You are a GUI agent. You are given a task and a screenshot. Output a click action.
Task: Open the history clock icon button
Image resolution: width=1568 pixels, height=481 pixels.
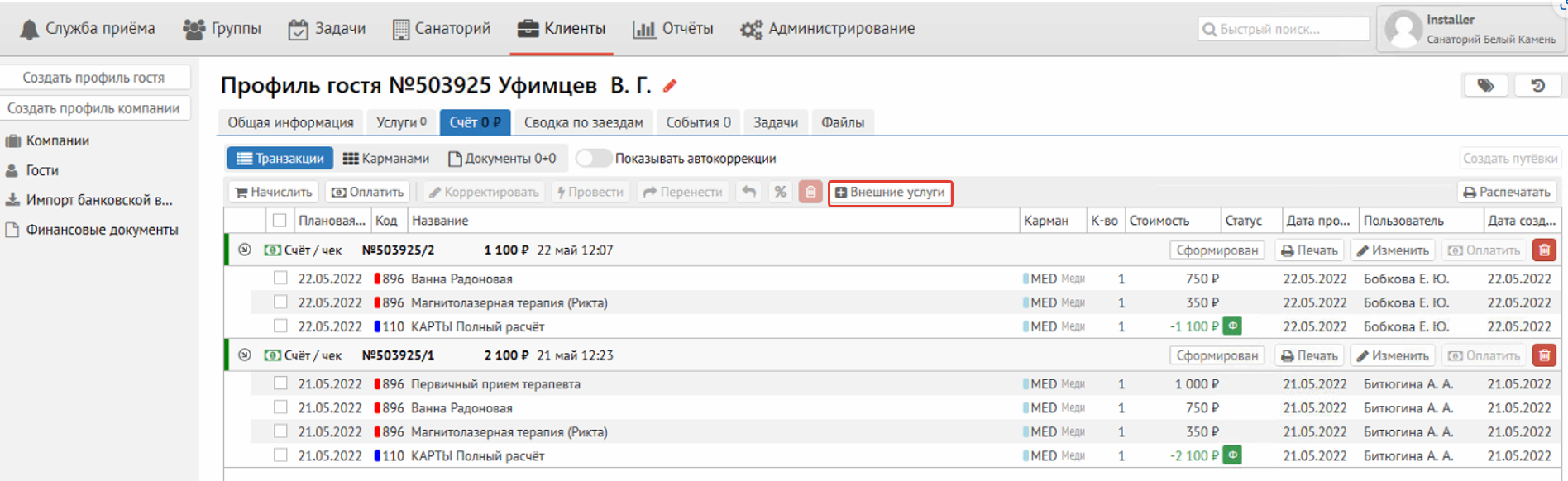click(1537, 86)
